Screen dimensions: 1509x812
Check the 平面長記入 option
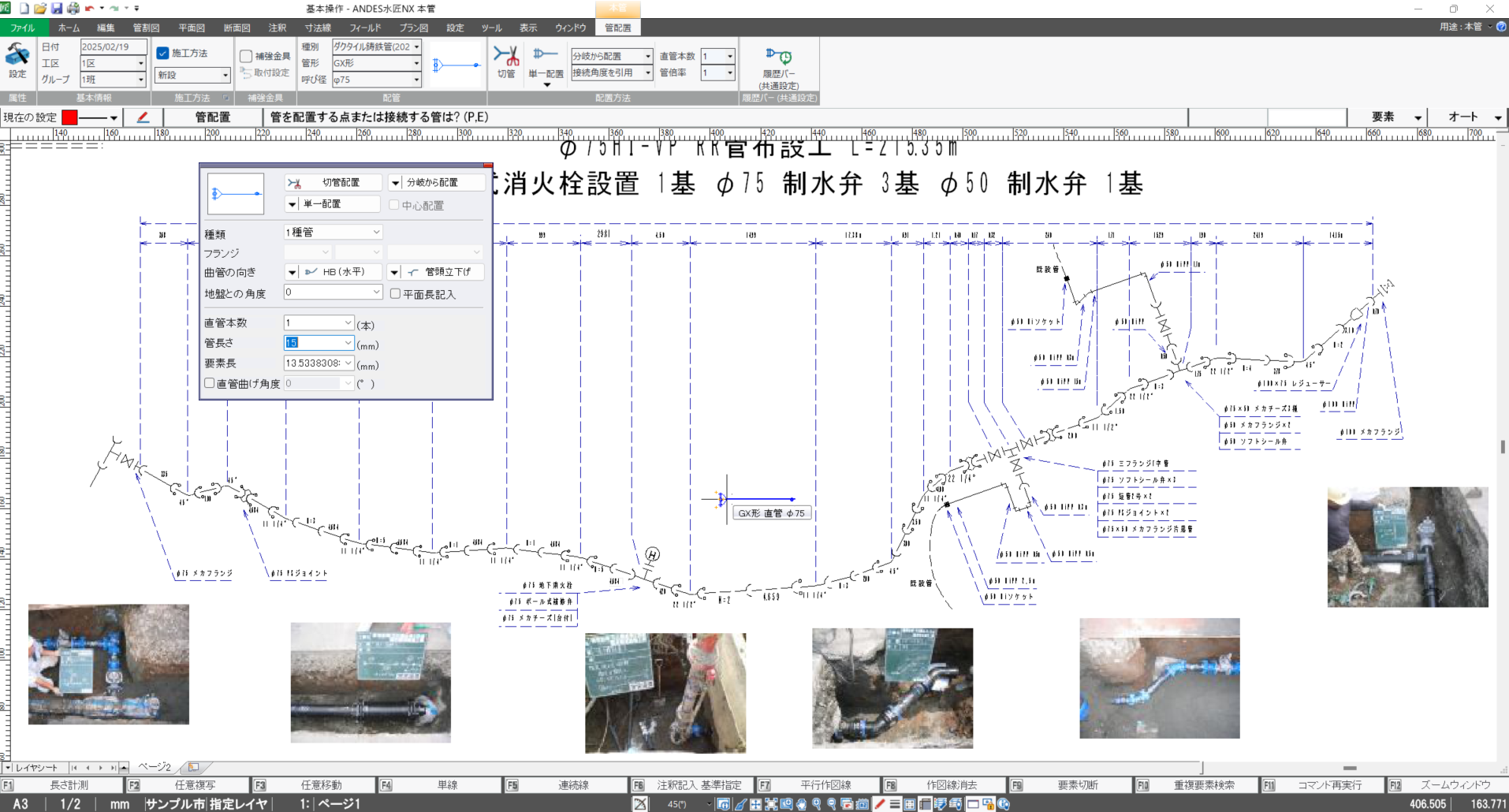click(x=395, y=293)
